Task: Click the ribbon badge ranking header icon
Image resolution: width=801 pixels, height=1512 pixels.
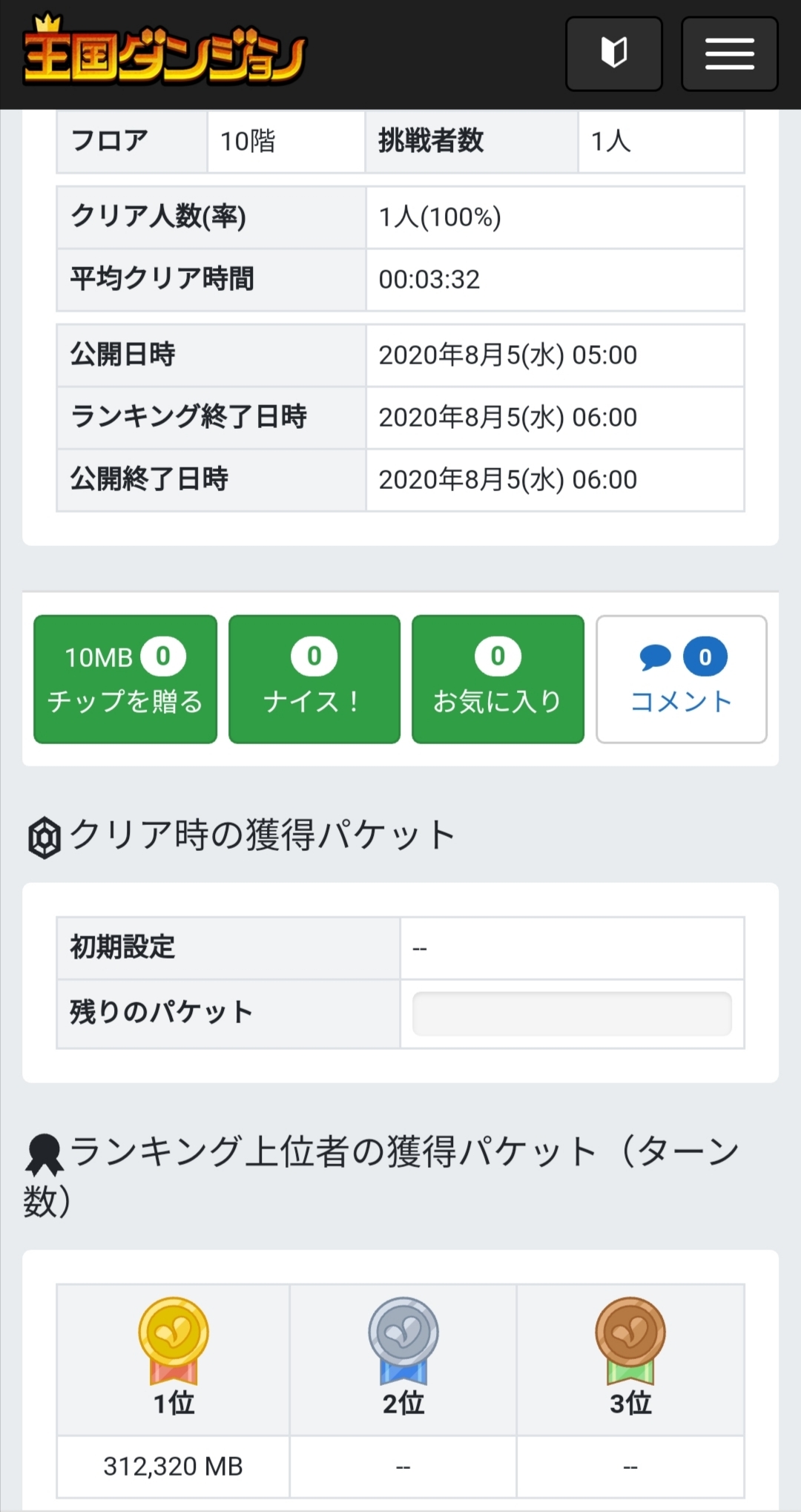Action: coord(44,1154)
